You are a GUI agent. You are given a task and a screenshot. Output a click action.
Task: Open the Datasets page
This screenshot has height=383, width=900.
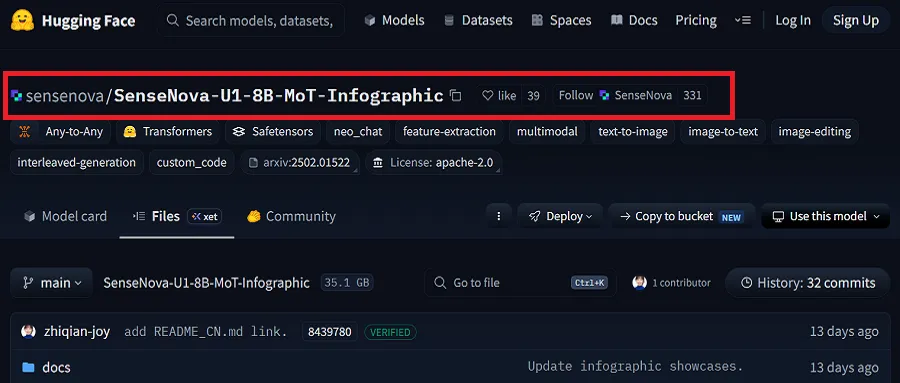pos(478,21)
